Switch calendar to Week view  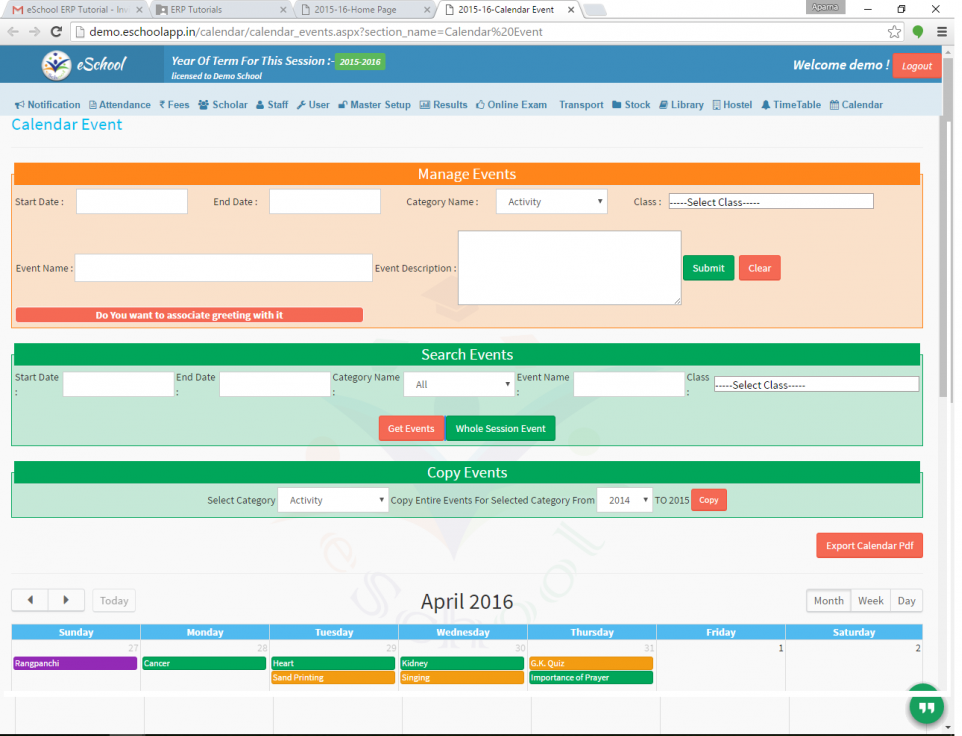870,600
